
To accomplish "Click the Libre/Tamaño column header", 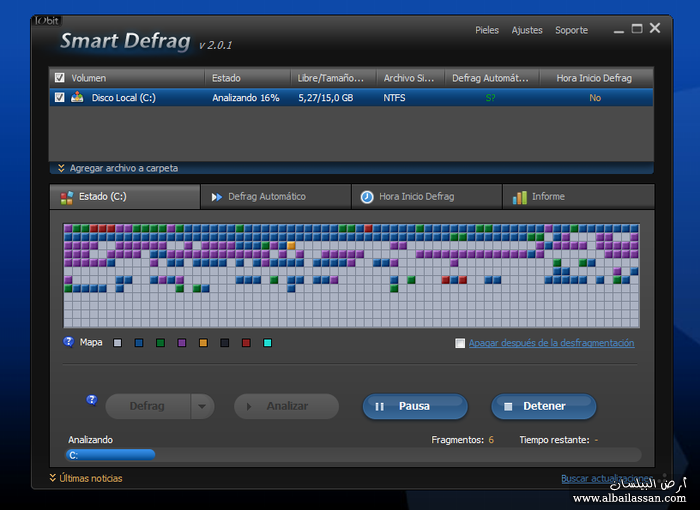I will coord(333,78).
